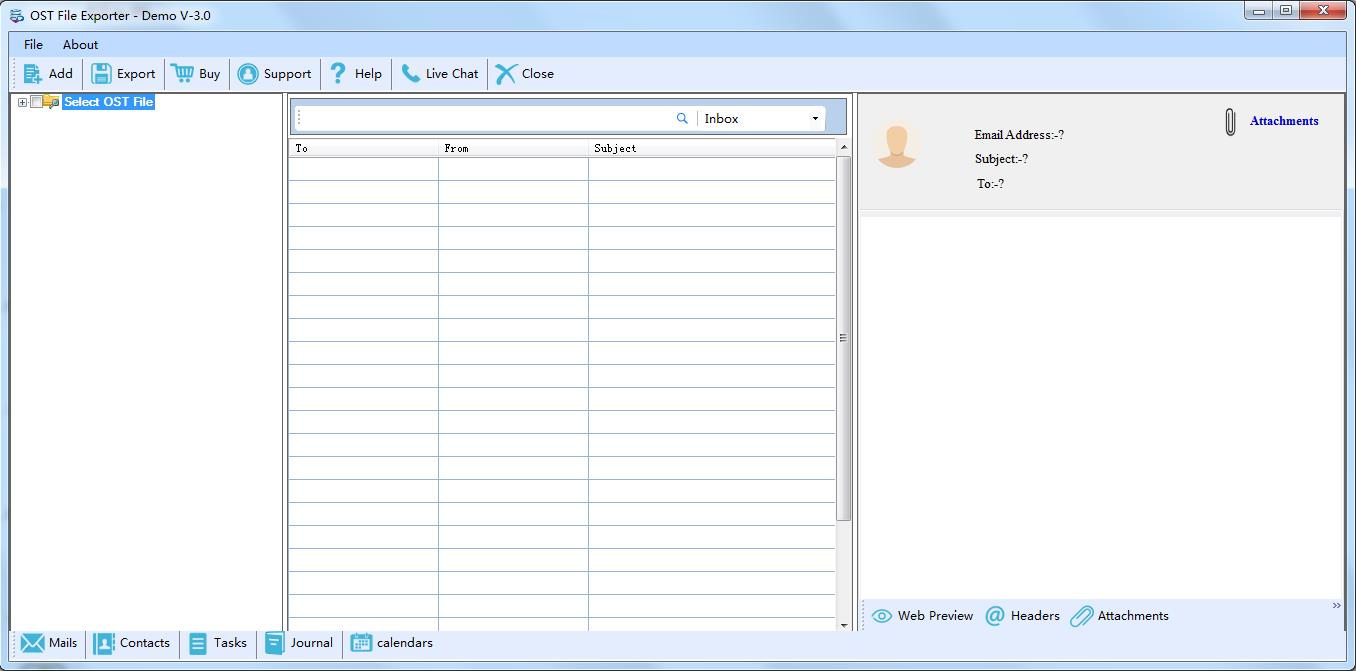Viewport: 1356px width, 671px height.
Task: Click the mail list scroll up arrow
Action: click(x=843, y=147)
